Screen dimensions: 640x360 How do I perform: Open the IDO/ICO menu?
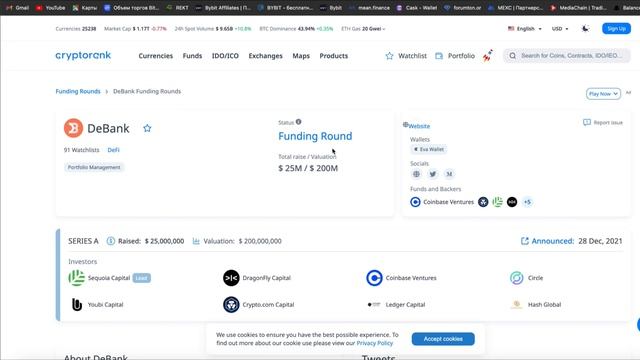coord(225,56)
